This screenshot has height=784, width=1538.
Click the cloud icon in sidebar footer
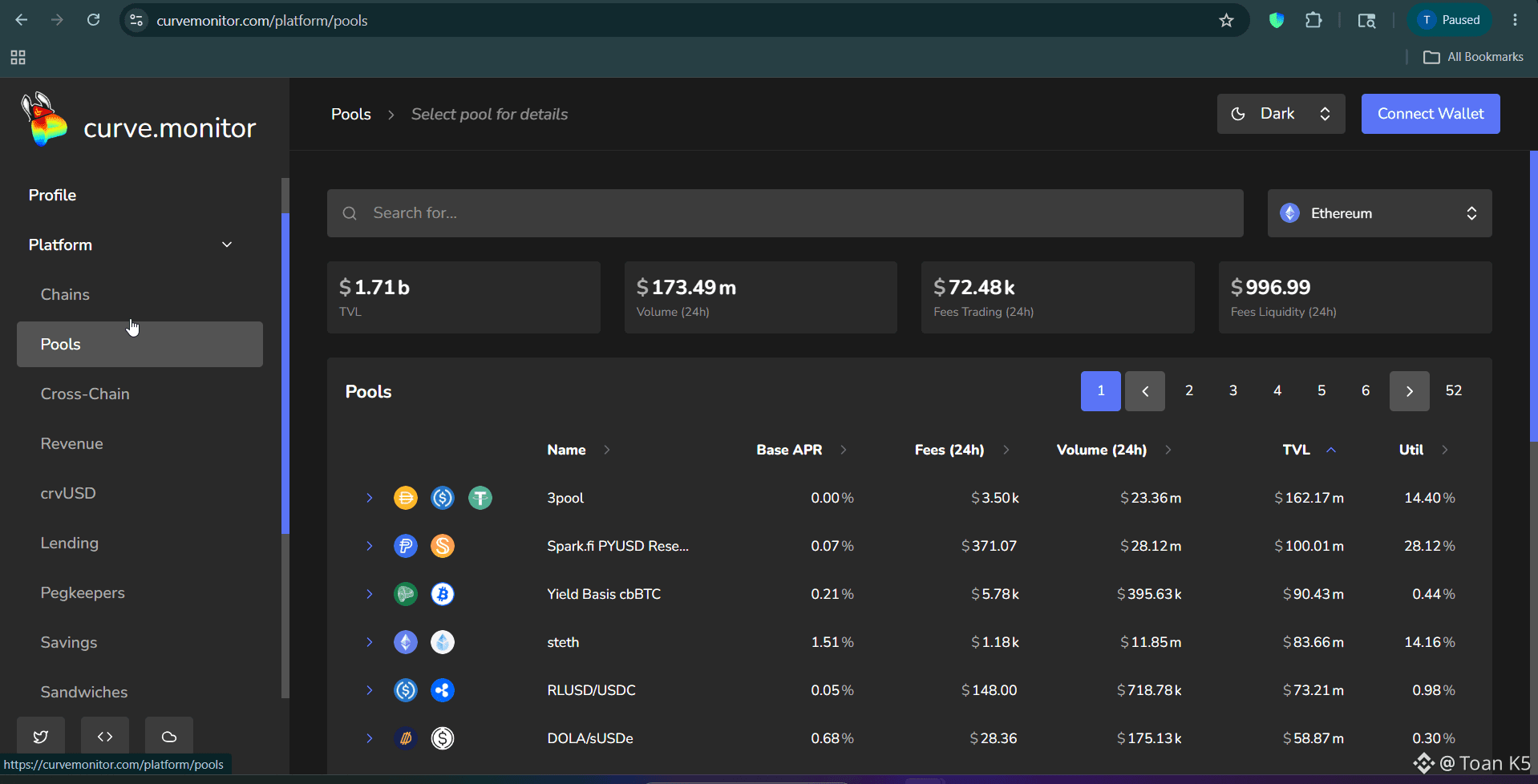coord(169,736)
